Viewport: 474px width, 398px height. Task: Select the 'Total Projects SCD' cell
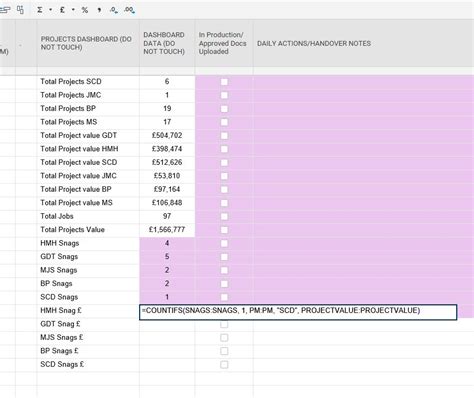pos(88,82)
